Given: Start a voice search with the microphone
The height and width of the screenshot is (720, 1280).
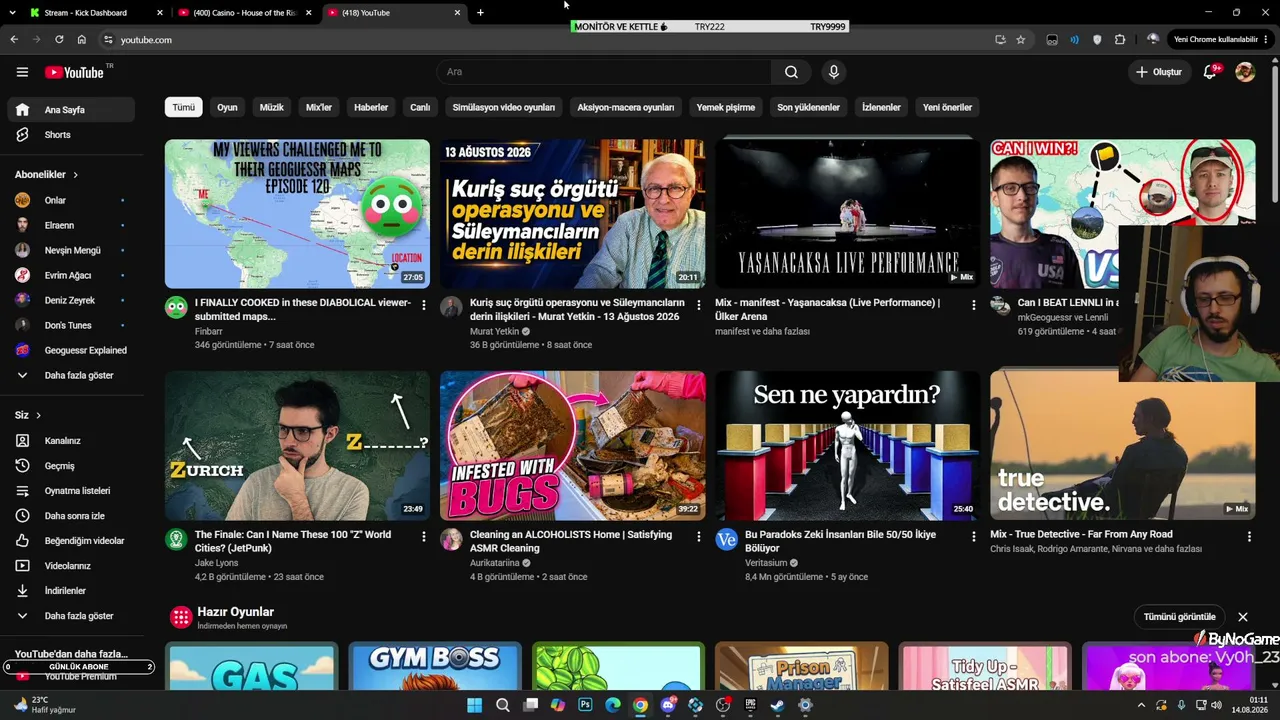Looking at the screenshot, I should coord(833,72).
